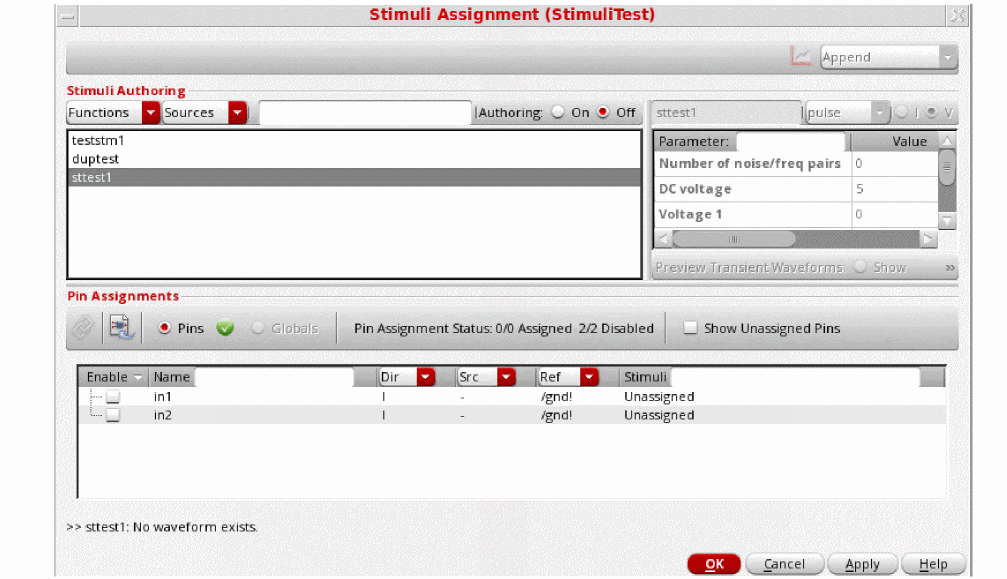Click the /gnd! reference cell for in2
This screenshot has width=1007, height=579.
click(556, 415)
